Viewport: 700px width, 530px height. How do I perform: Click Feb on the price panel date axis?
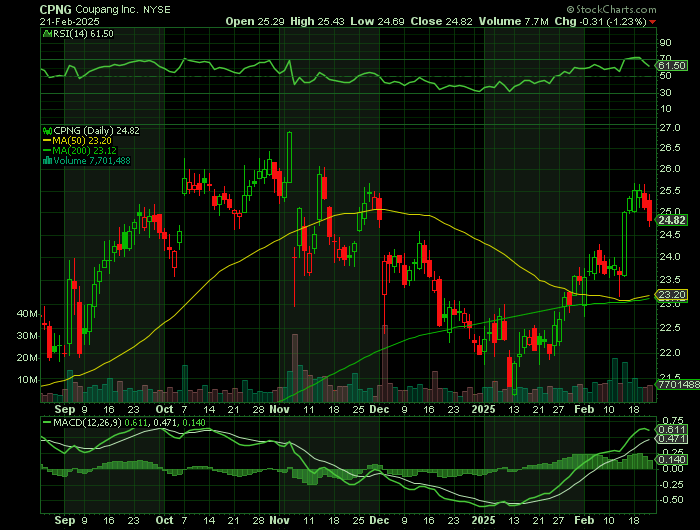coord(584,409)
